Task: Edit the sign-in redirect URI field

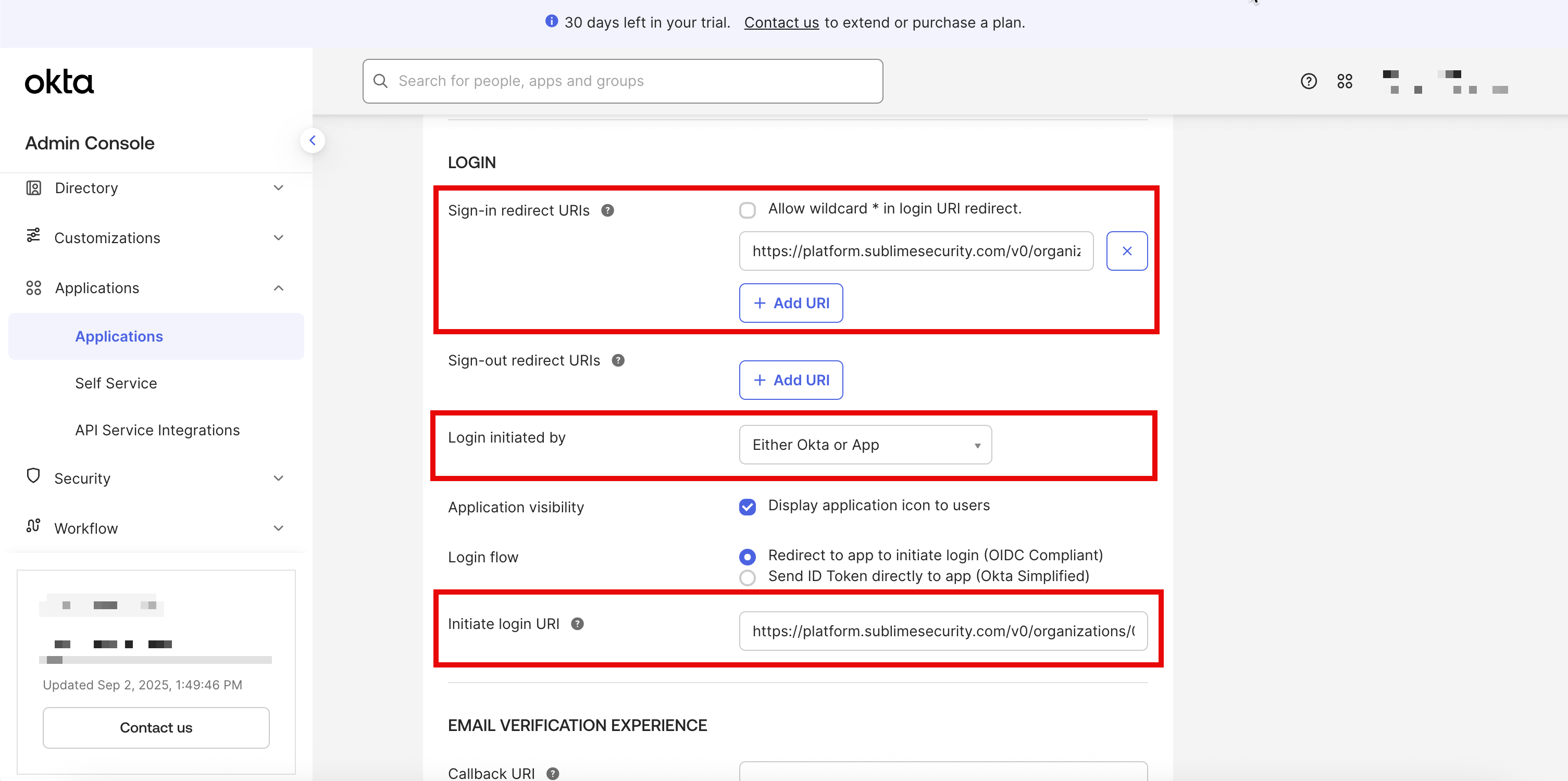Action: 916,250
